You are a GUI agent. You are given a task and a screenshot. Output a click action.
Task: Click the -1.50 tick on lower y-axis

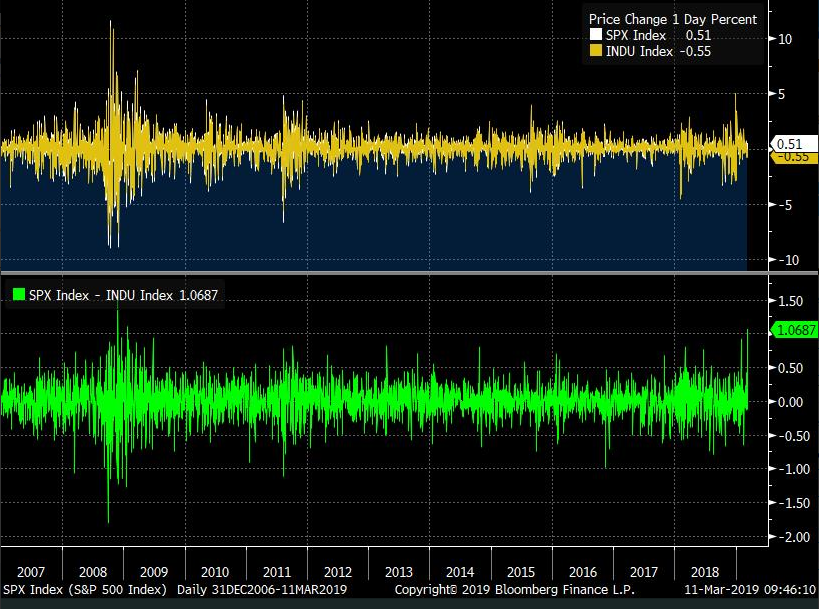coord(793,503)
